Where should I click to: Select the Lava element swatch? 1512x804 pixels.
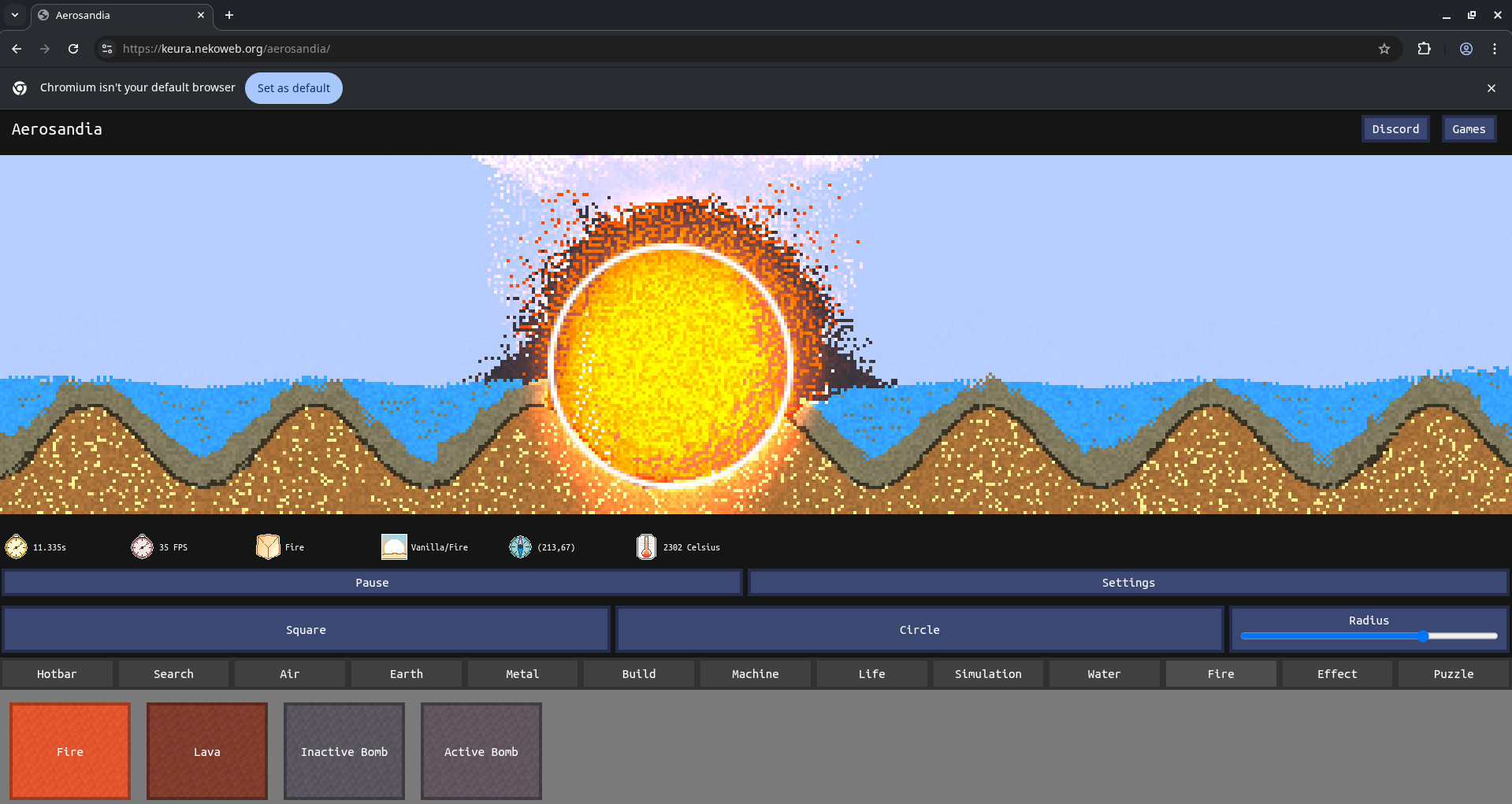coord(207,751)
